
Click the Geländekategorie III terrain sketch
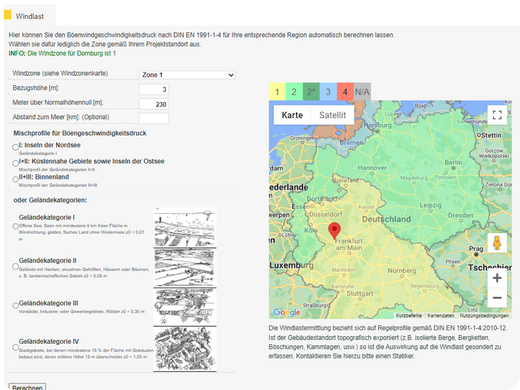(x=185, y=306)
